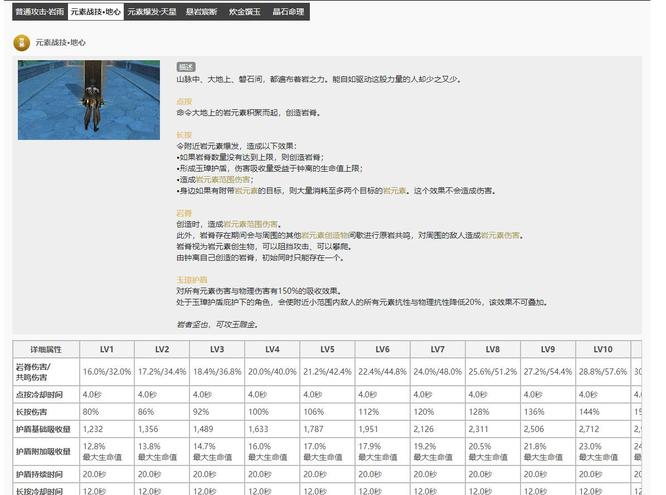This screenshot has height=495, width=666.
Task: Click the 1,232 shield absorption cell
Action: (107, 429)
